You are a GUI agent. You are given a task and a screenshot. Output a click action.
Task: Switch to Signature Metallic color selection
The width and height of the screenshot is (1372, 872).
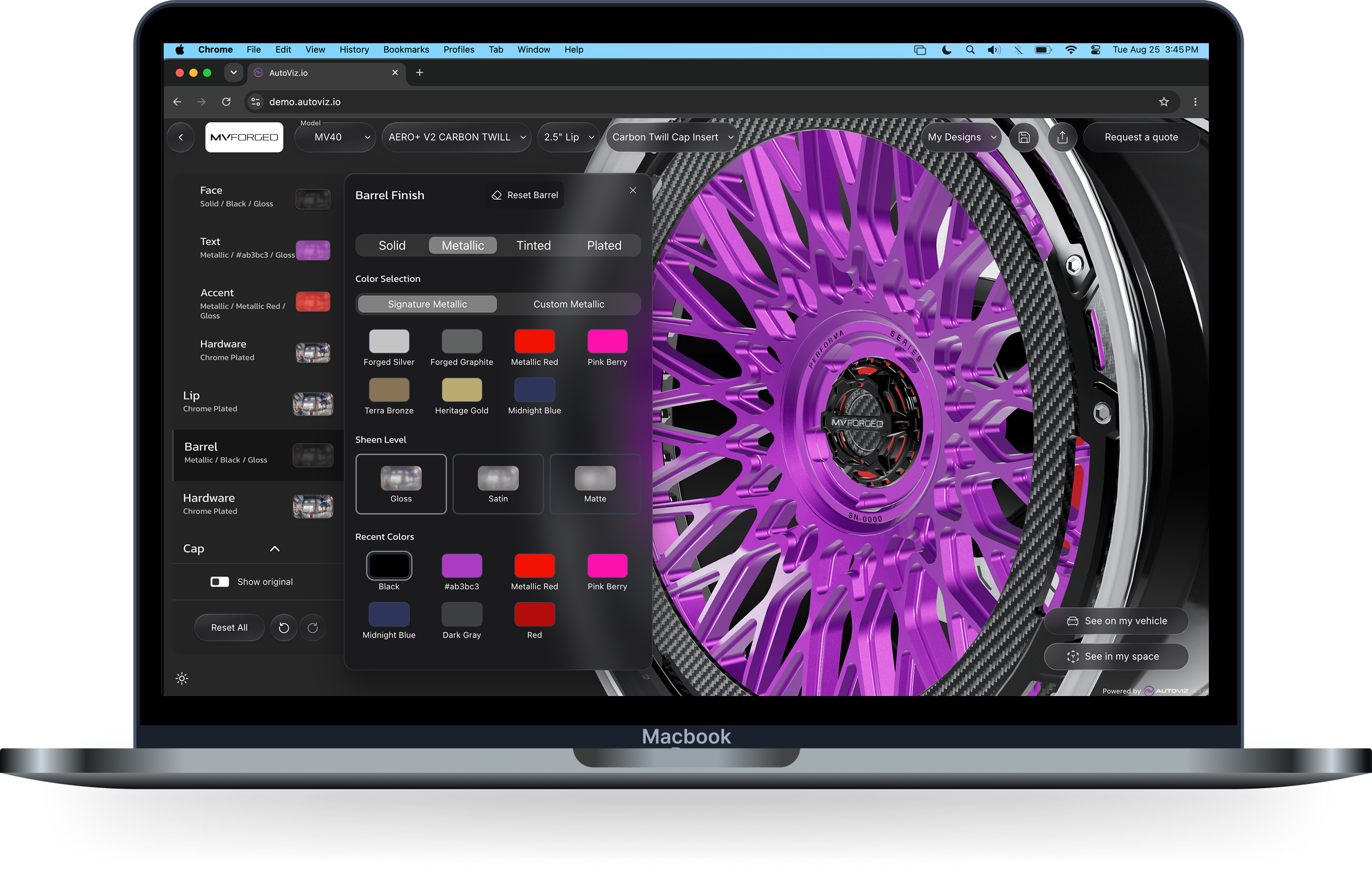(x=427, y=304)
